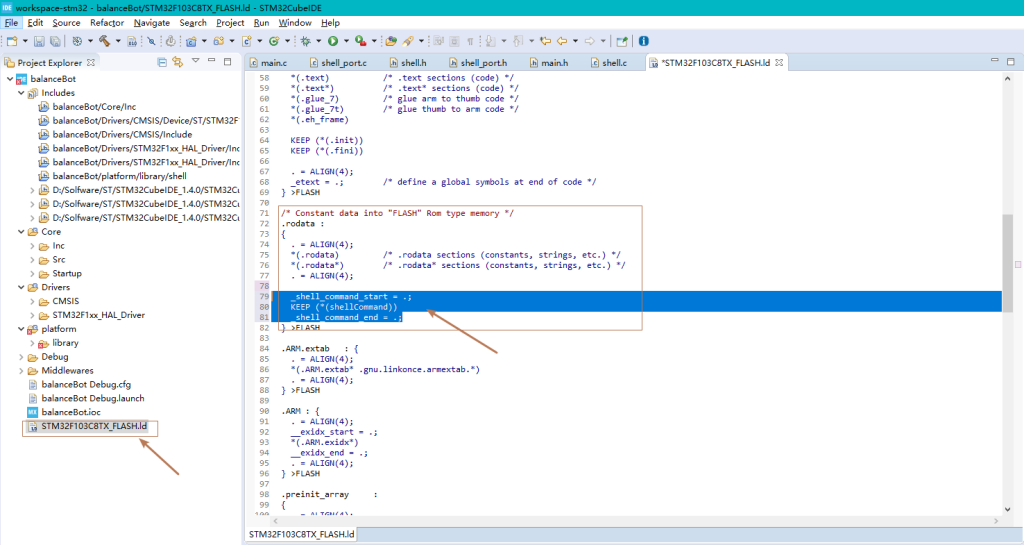Toggle Link with Editor in Project Explorer
The height and width of the screenshot is (545, 1024).
click(x=177, y=62)
